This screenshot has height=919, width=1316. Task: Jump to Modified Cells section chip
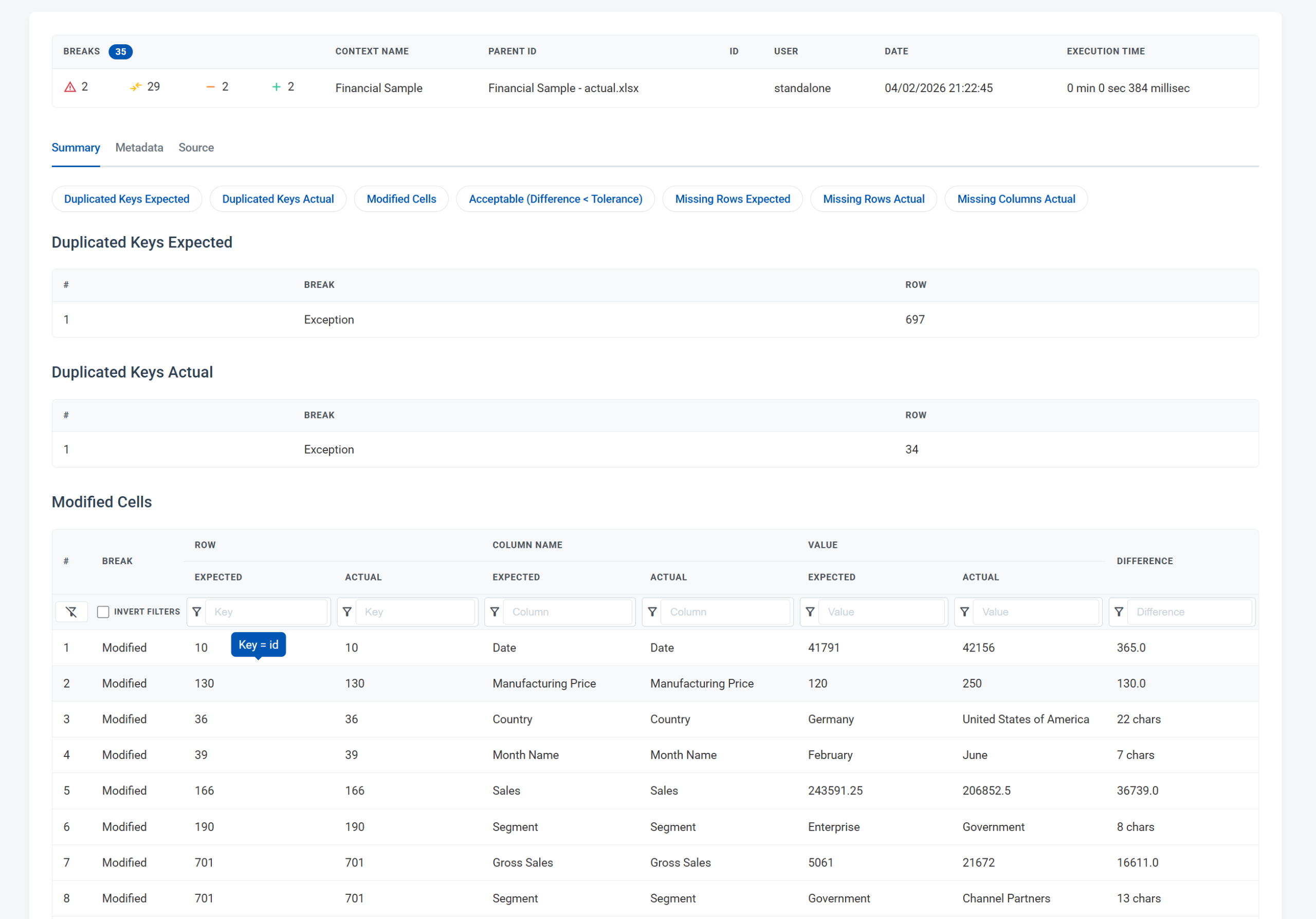[x=401, y=199]
